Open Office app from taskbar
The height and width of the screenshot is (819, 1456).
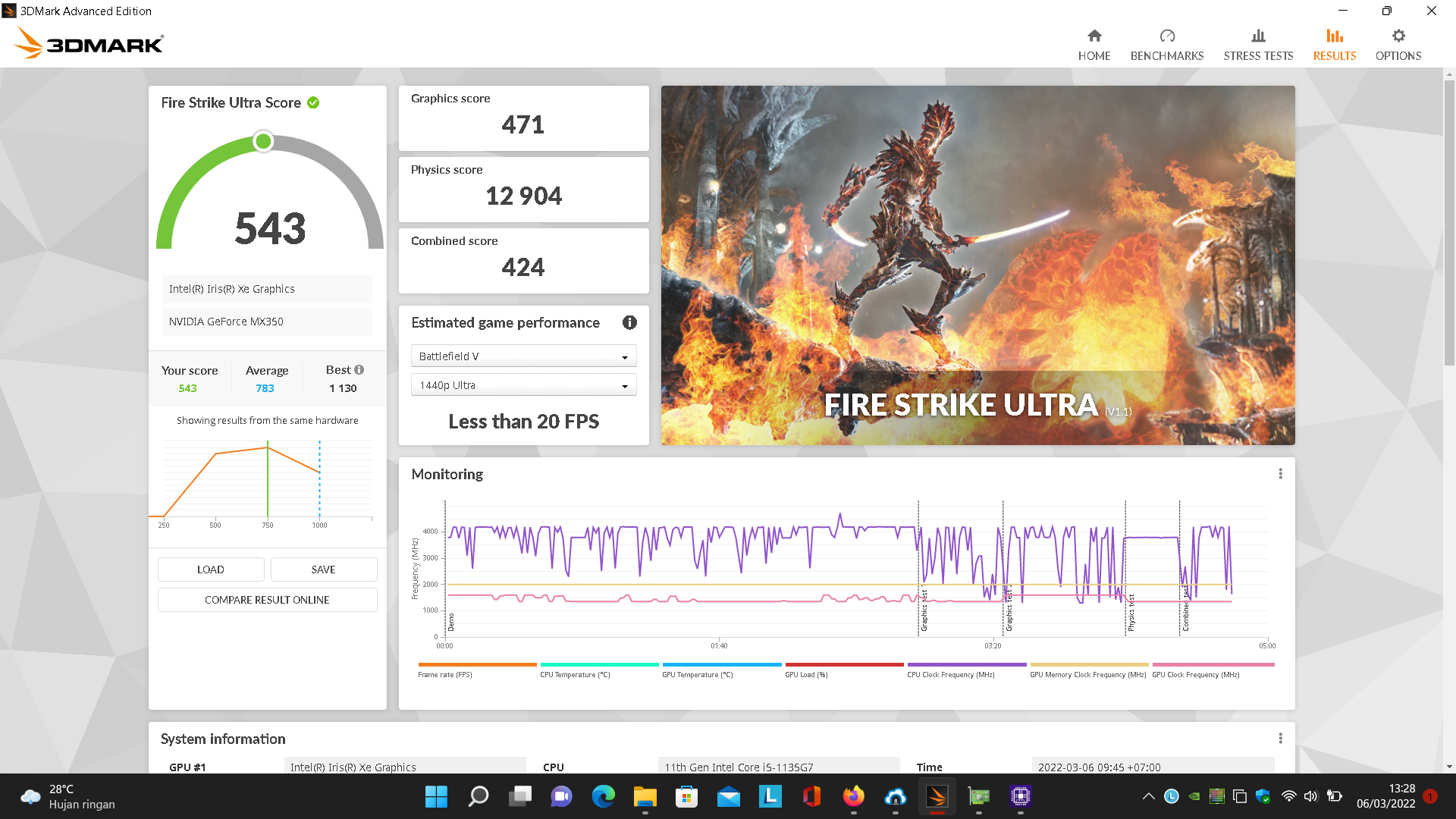[812, 796]
